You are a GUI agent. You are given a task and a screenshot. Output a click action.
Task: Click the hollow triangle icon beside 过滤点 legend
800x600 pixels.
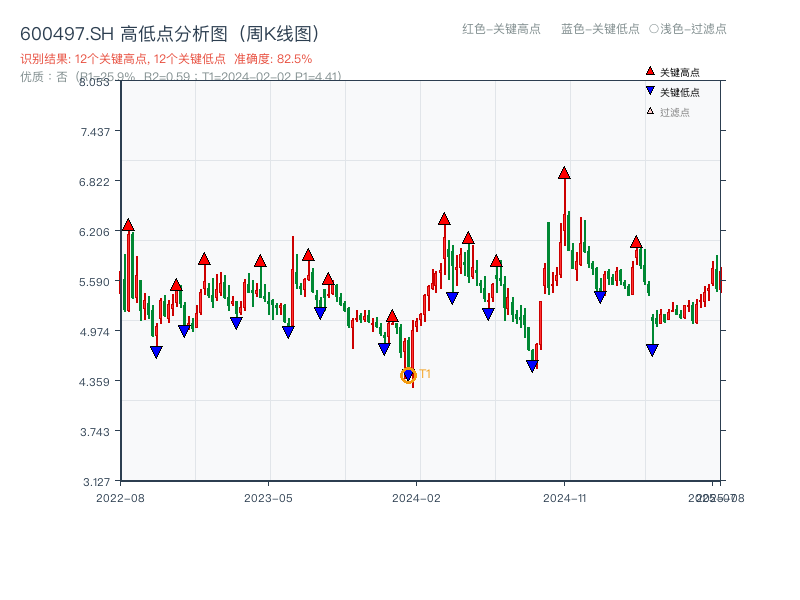coord(650,111)
